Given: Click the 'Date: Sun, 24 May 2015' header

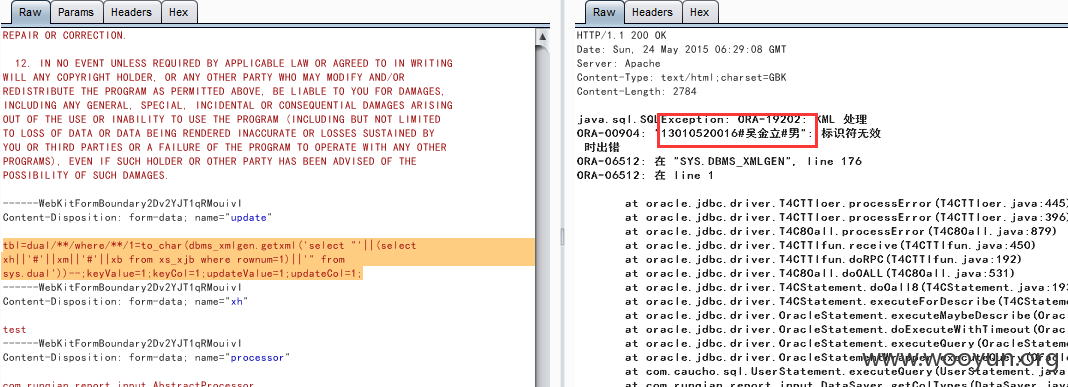Looking at the screenshot, I should point(681,50).
